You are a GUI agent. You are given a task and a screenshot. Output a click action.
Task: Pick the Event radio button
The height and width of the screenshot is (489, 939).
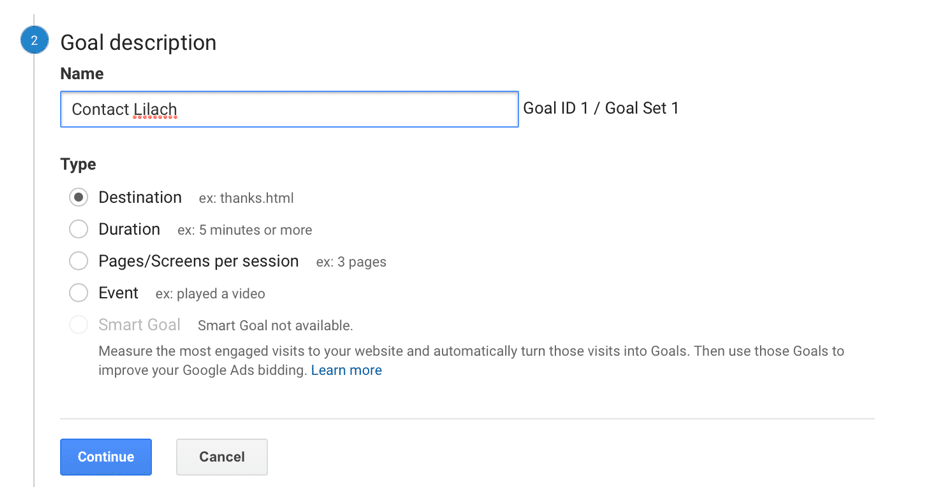pos(78,293)
